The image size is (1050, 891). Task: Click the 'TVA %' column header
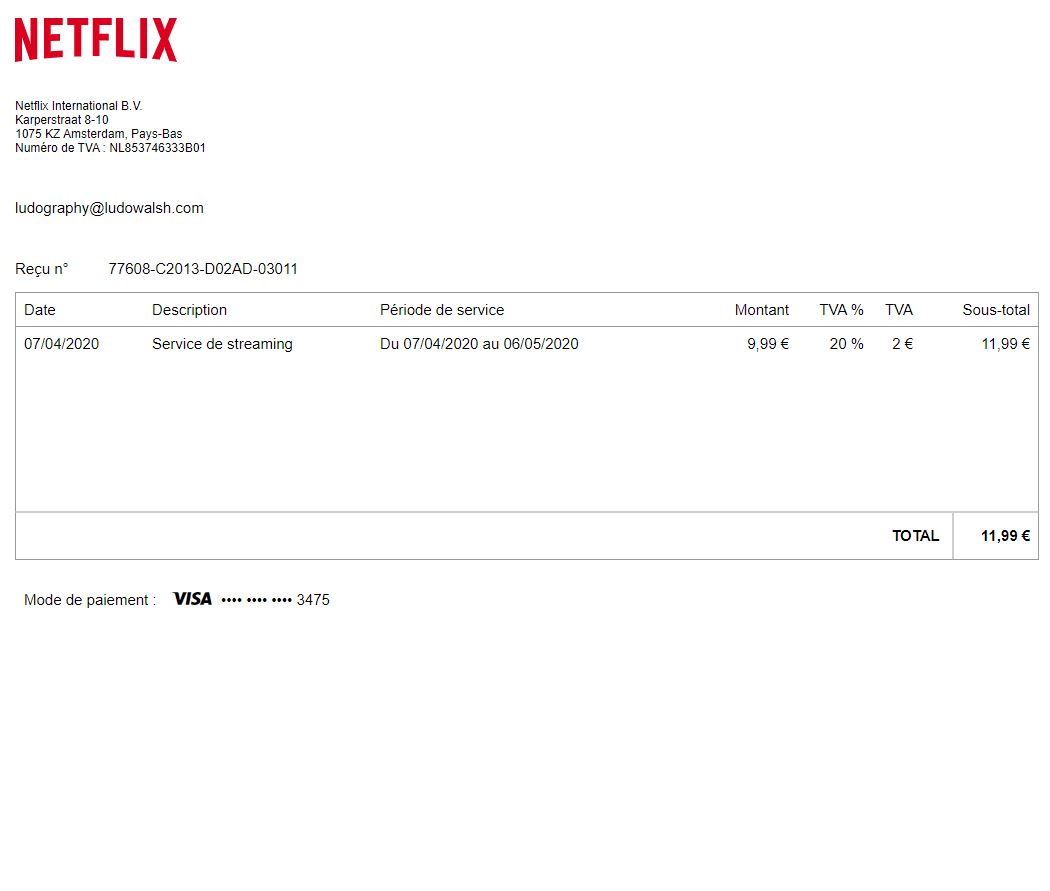(x=841, y=310)
